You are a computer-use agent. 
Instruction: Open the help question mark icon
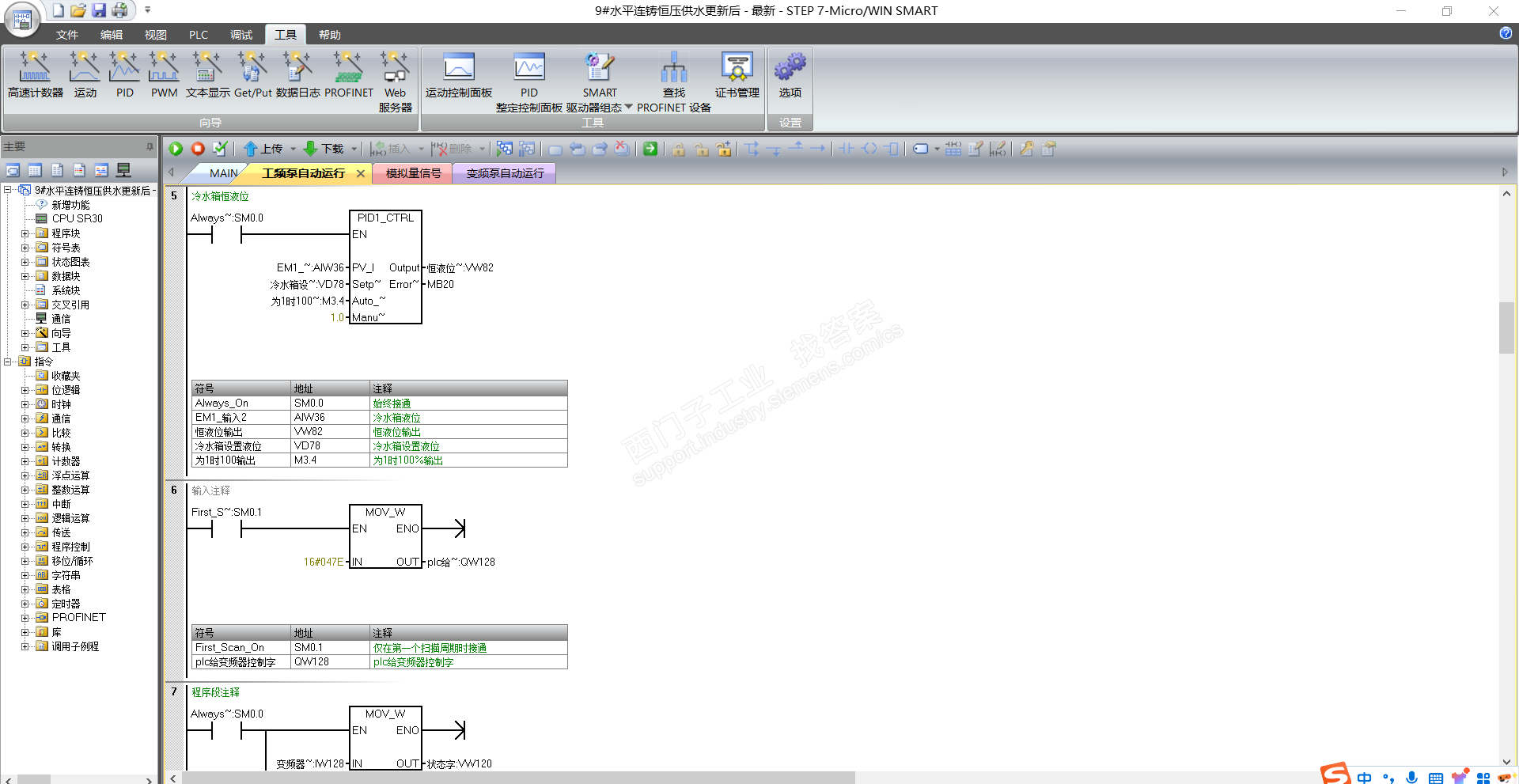(1506, 33)
